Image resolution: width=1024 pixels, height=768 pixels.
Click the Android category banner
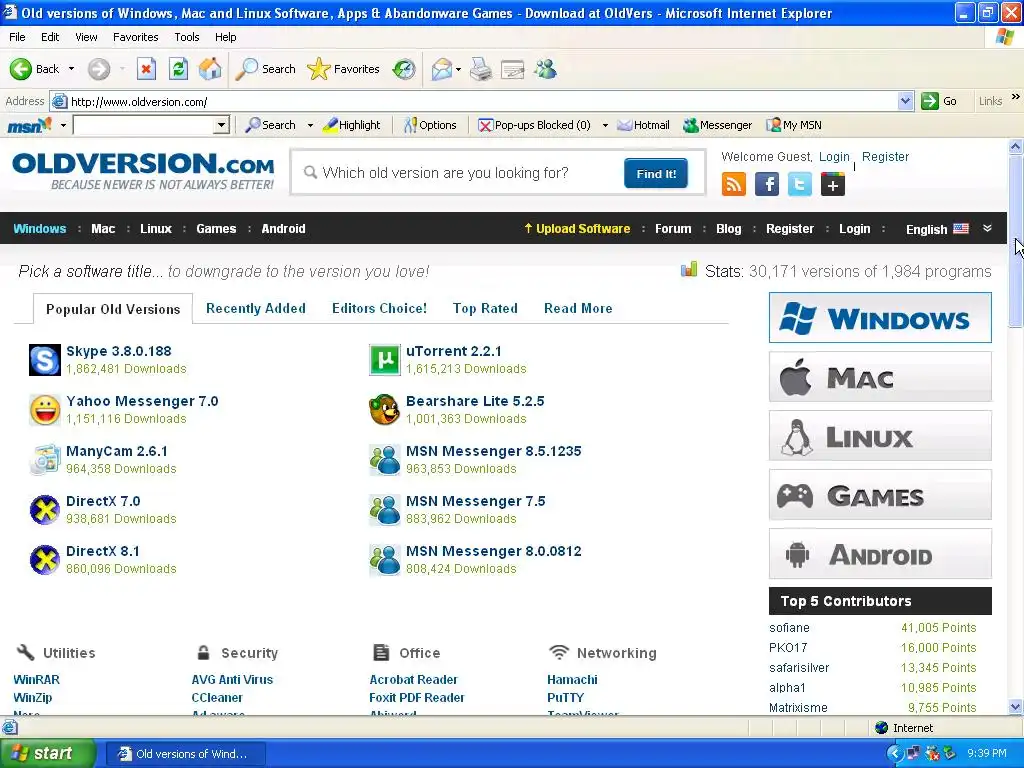coord(880,554)
